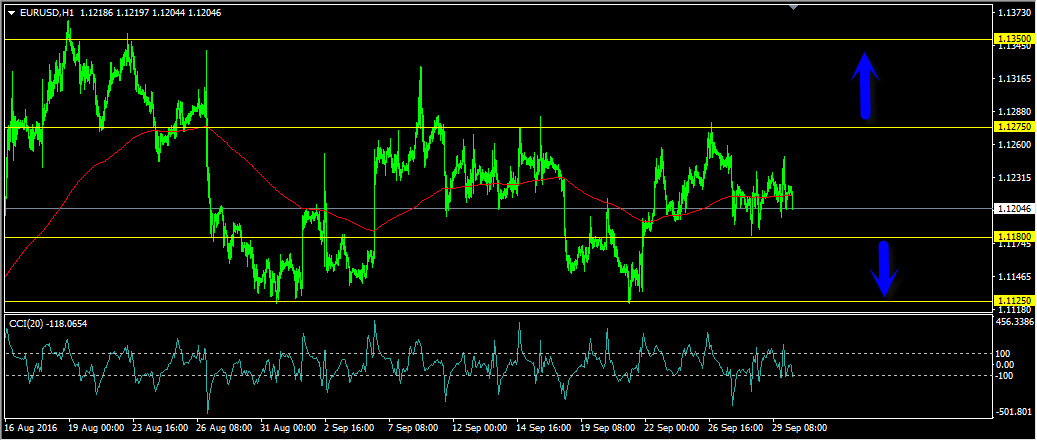Click the CCI 100 level on scale
Screen dimensions: 1037x441
(1003, 354)
